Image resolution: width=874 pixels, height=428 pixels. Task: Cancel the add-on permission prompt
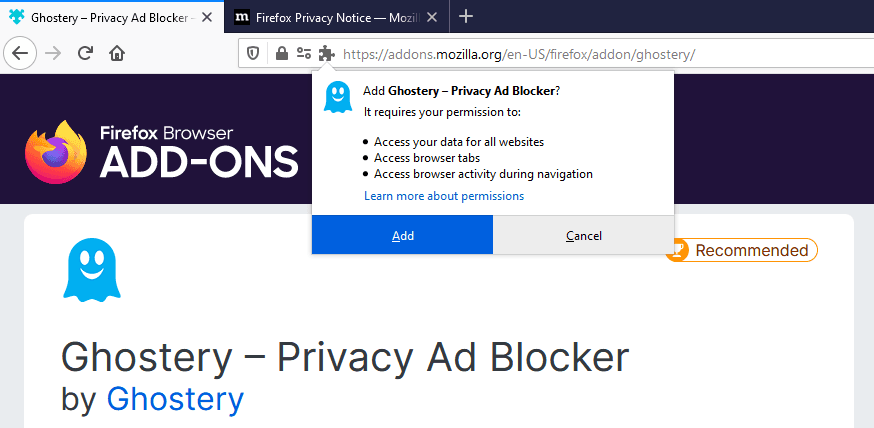click(583, 236)
